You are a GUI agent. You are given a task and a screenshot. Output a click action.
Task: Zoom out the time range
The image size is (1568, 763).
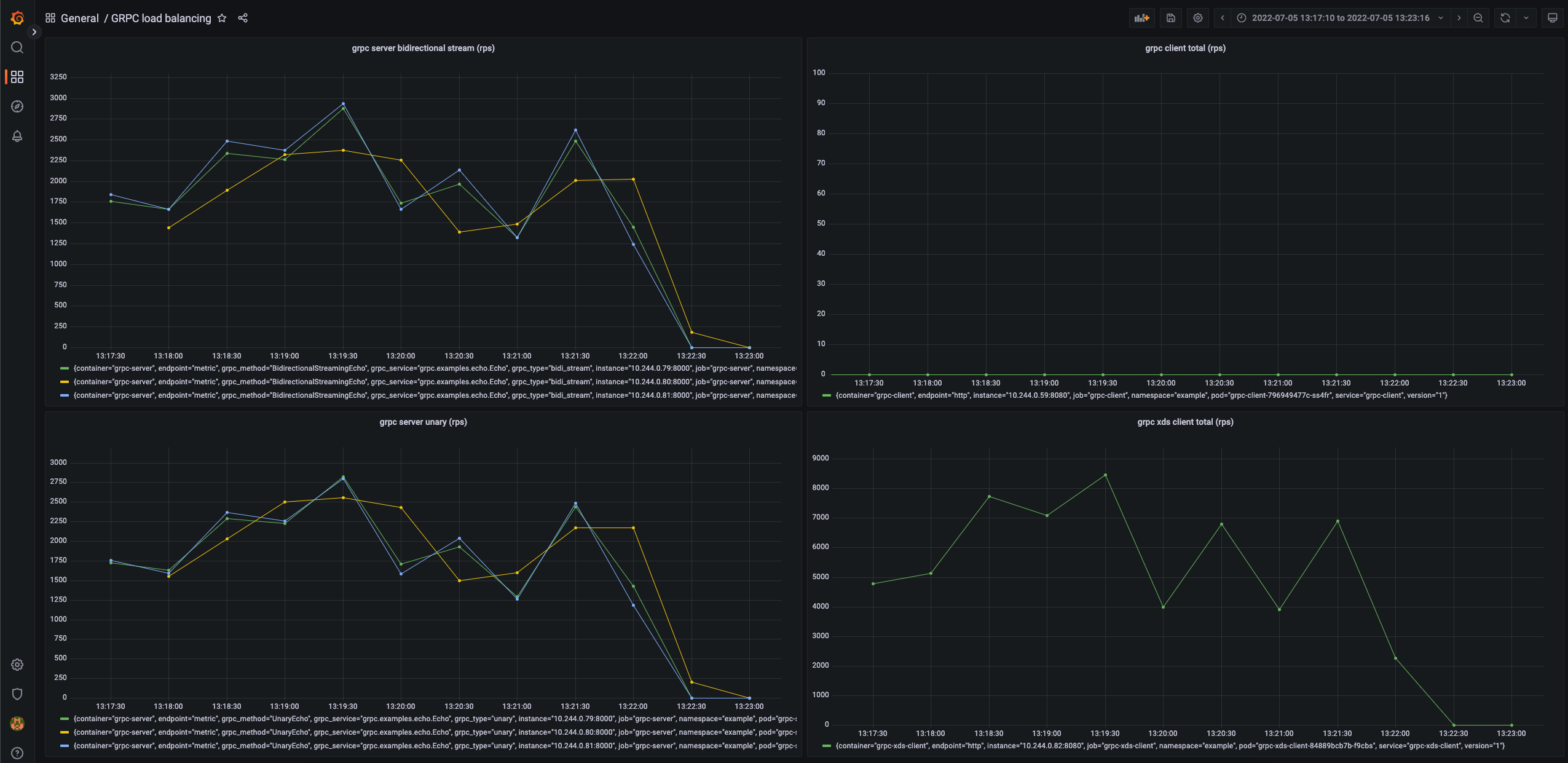tap(1478, 18)
